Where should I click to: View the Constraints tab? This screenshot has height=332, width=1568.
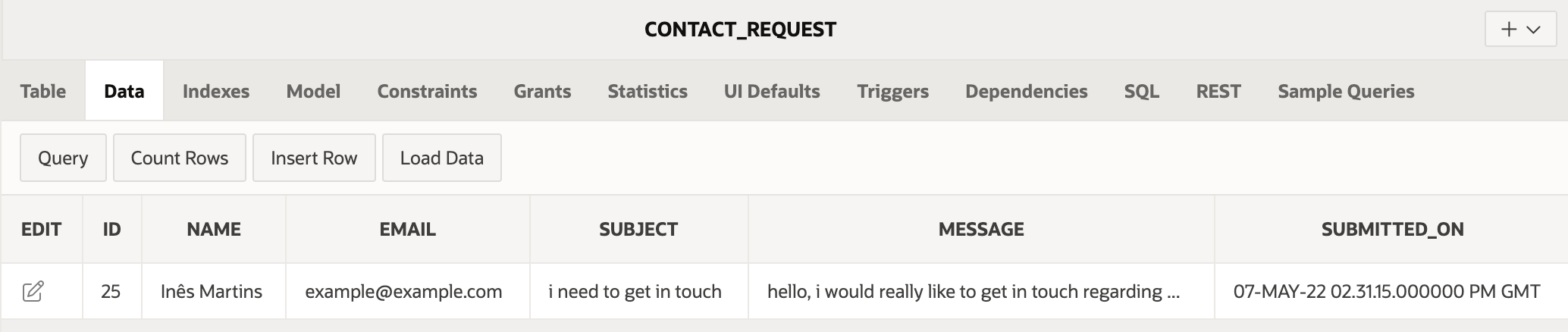[427, 91]
